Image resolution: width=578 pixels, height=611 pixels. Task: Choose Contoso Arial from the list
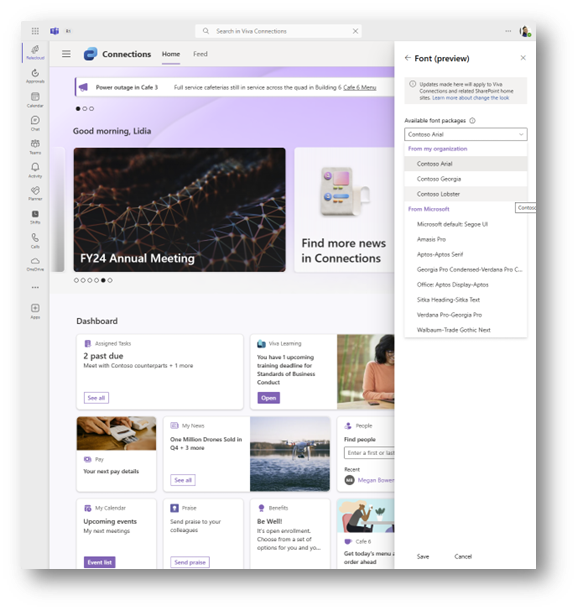466,164
